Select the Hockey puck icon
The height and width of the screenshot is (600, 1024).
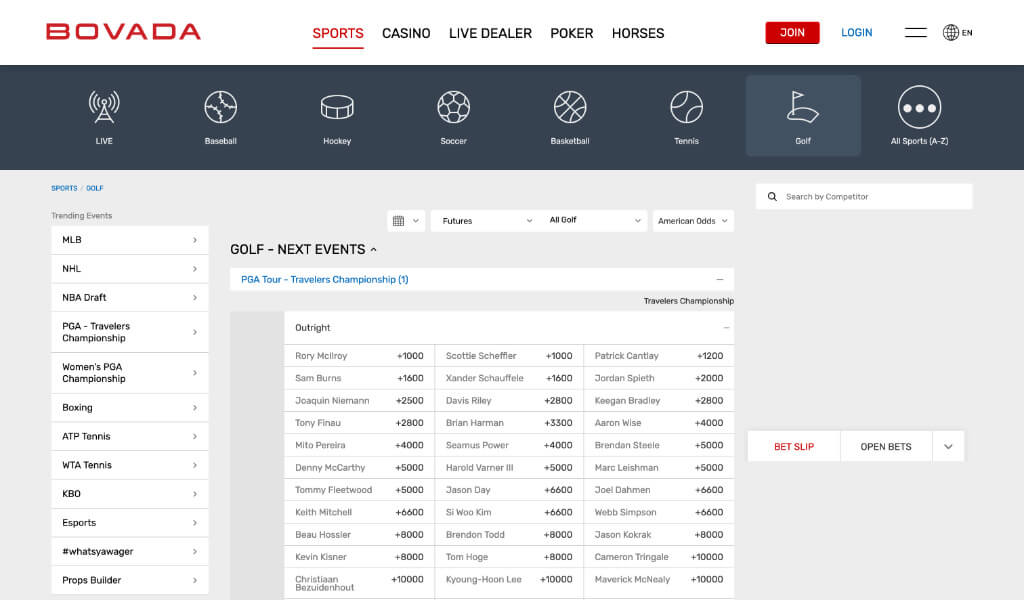click(337, 107)
